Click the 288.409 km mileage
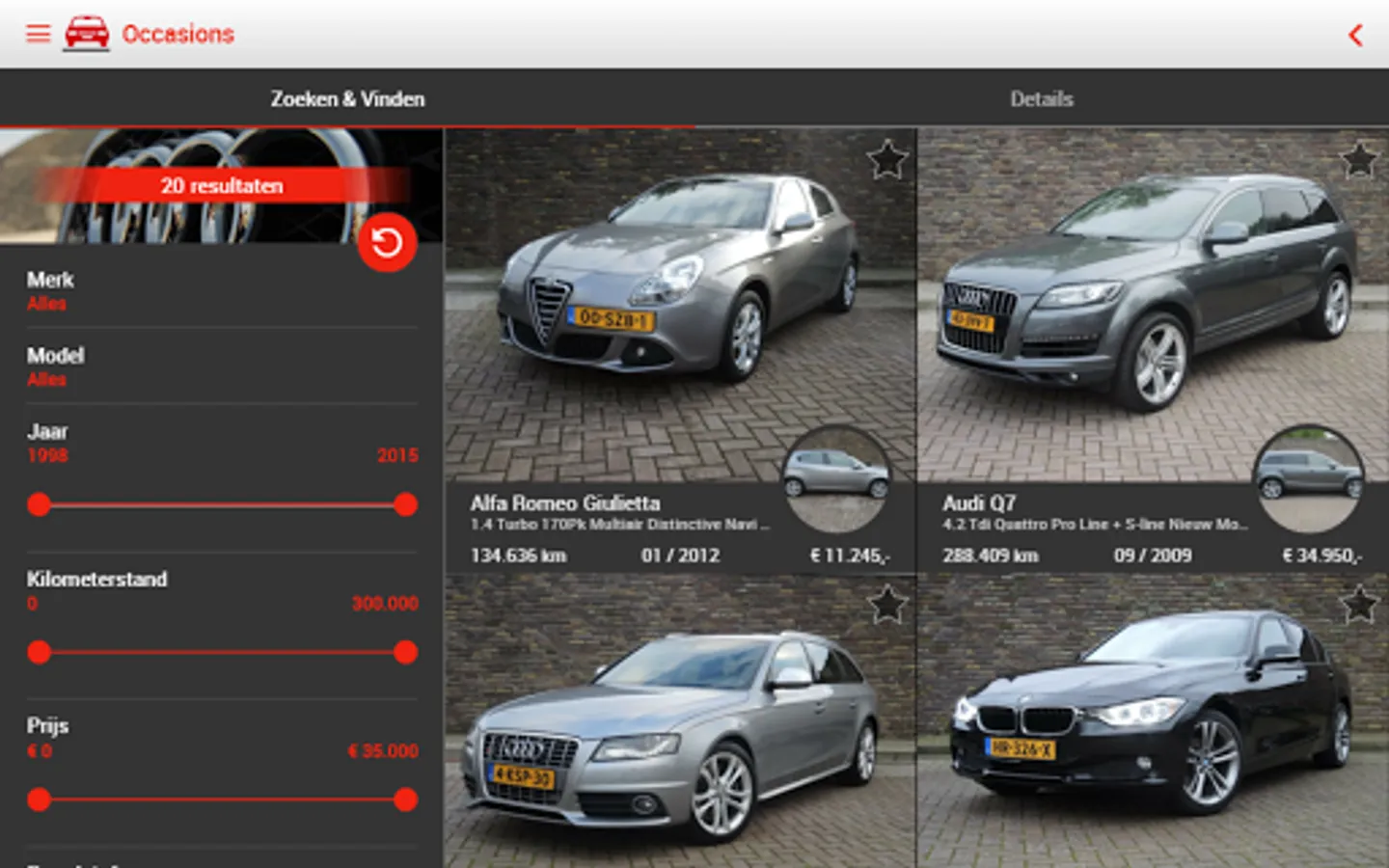The image size is (1389, 868). 991,556
